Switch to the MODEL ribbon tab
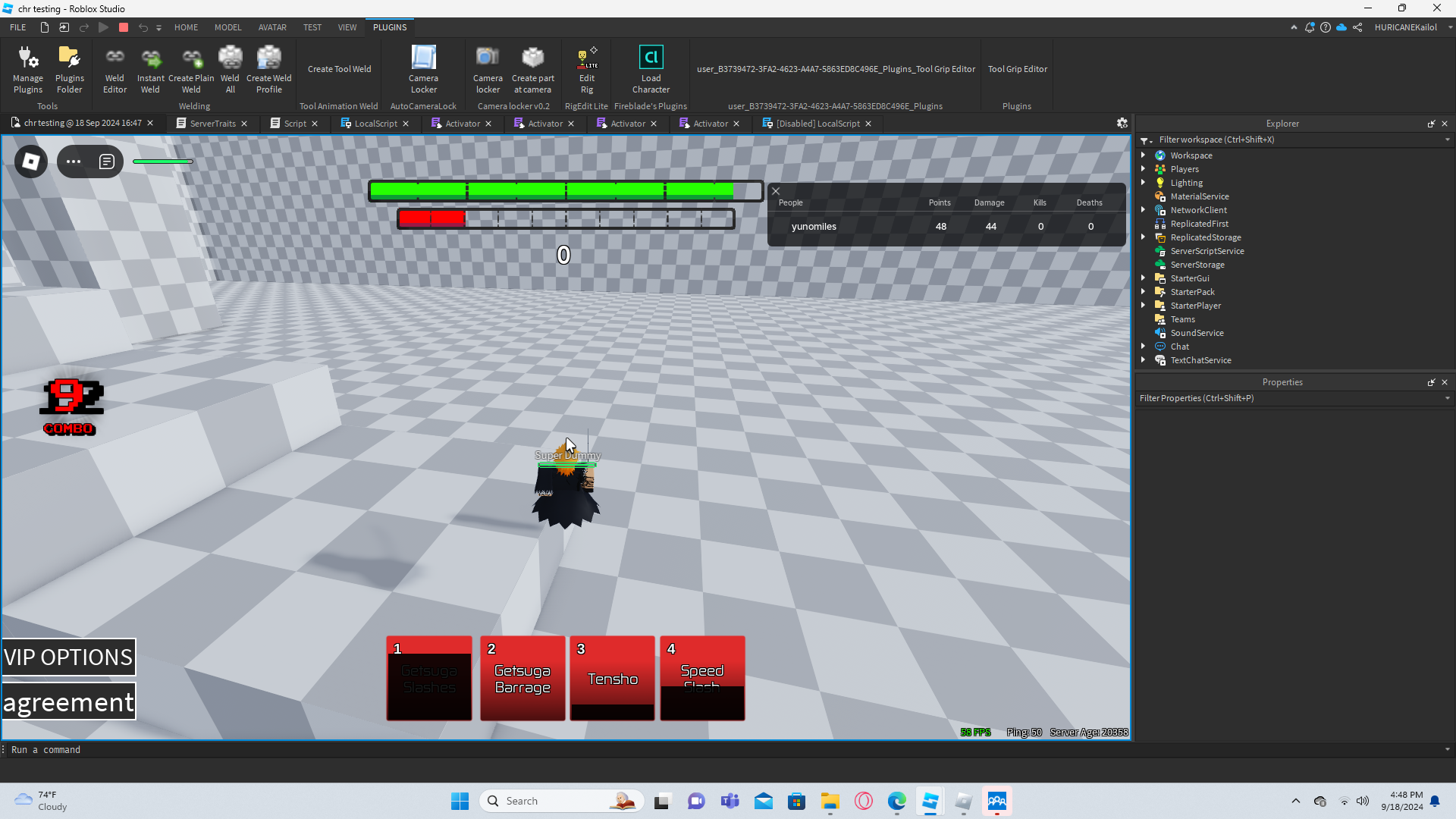 pyautogui.click(x=227, y=27)
